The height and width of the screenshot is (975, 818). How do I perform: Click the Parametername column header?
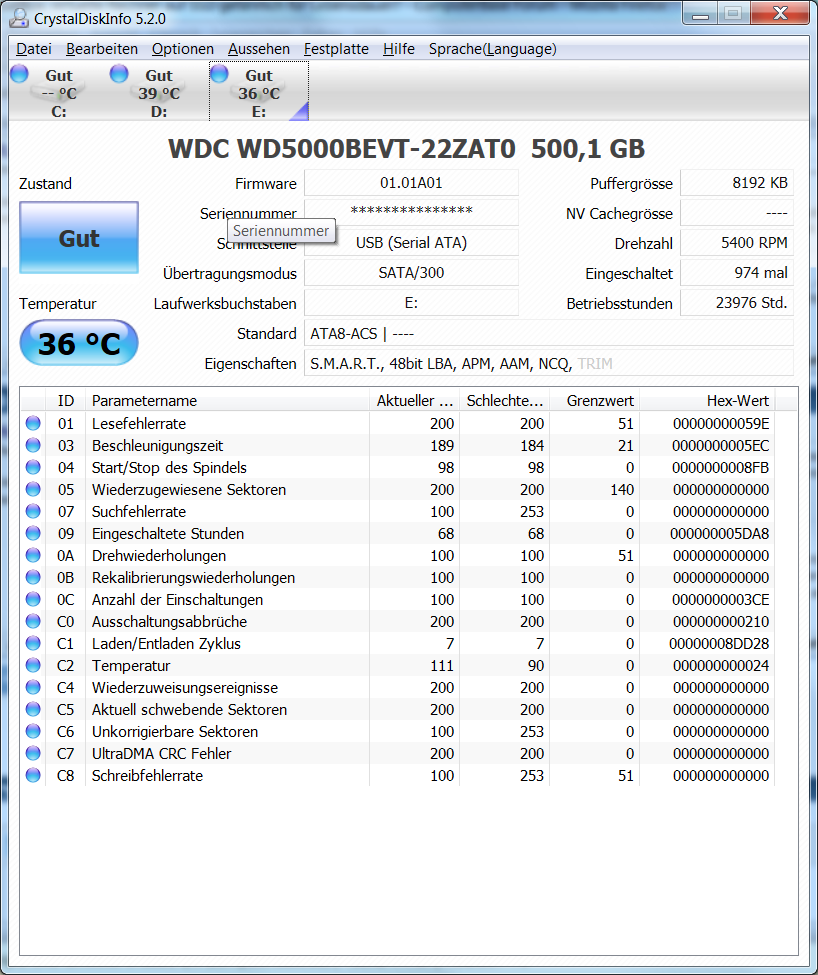[x=150, y=400]
